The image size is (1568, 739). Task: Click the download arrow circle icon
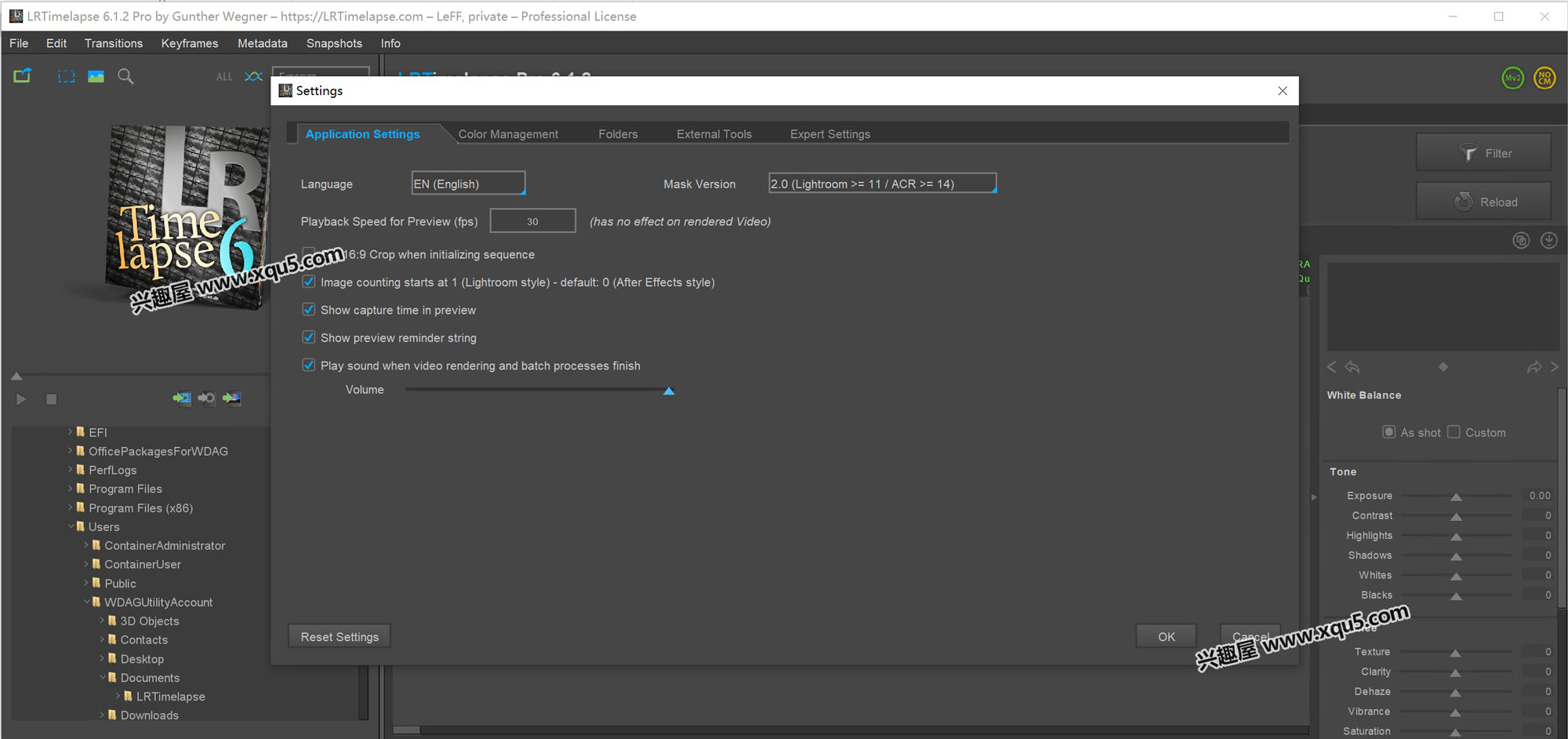[1548, 241]
